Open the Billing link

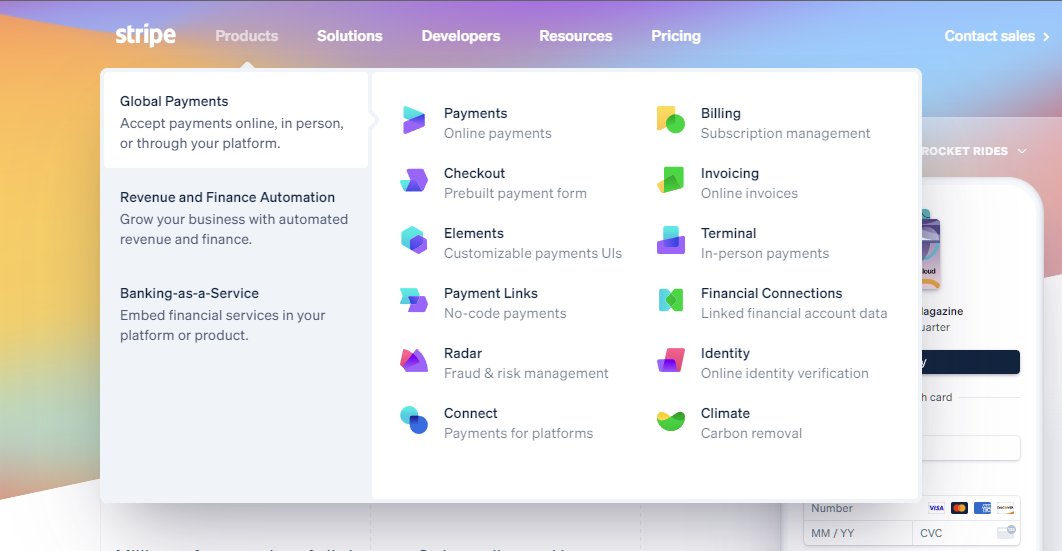pyautogui.click(x=721, y=113)
